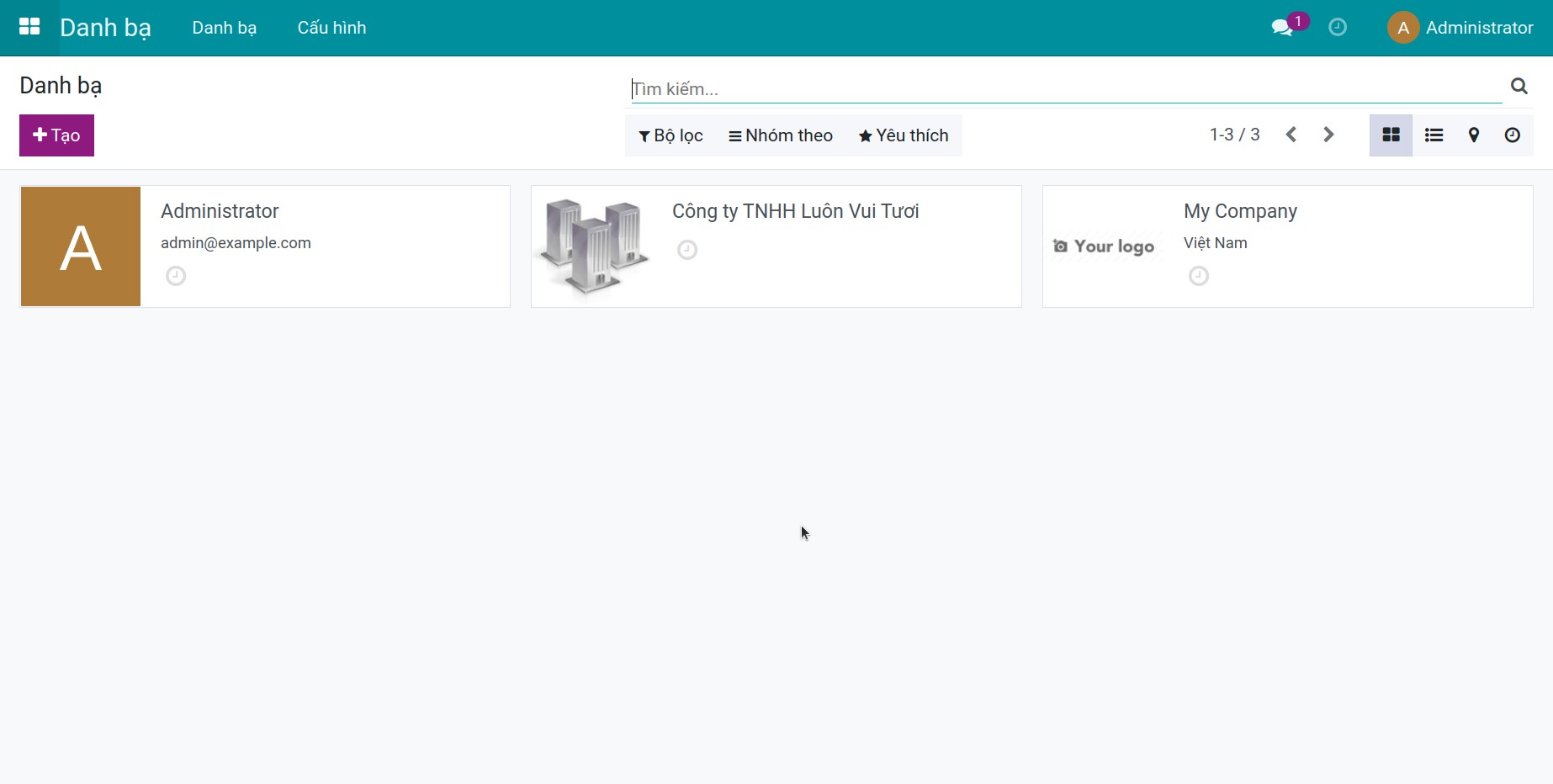This screenshot has width=1553, height=784.
Task: Open the Administrator user account menu
Action: click(x=1461, y=27)
